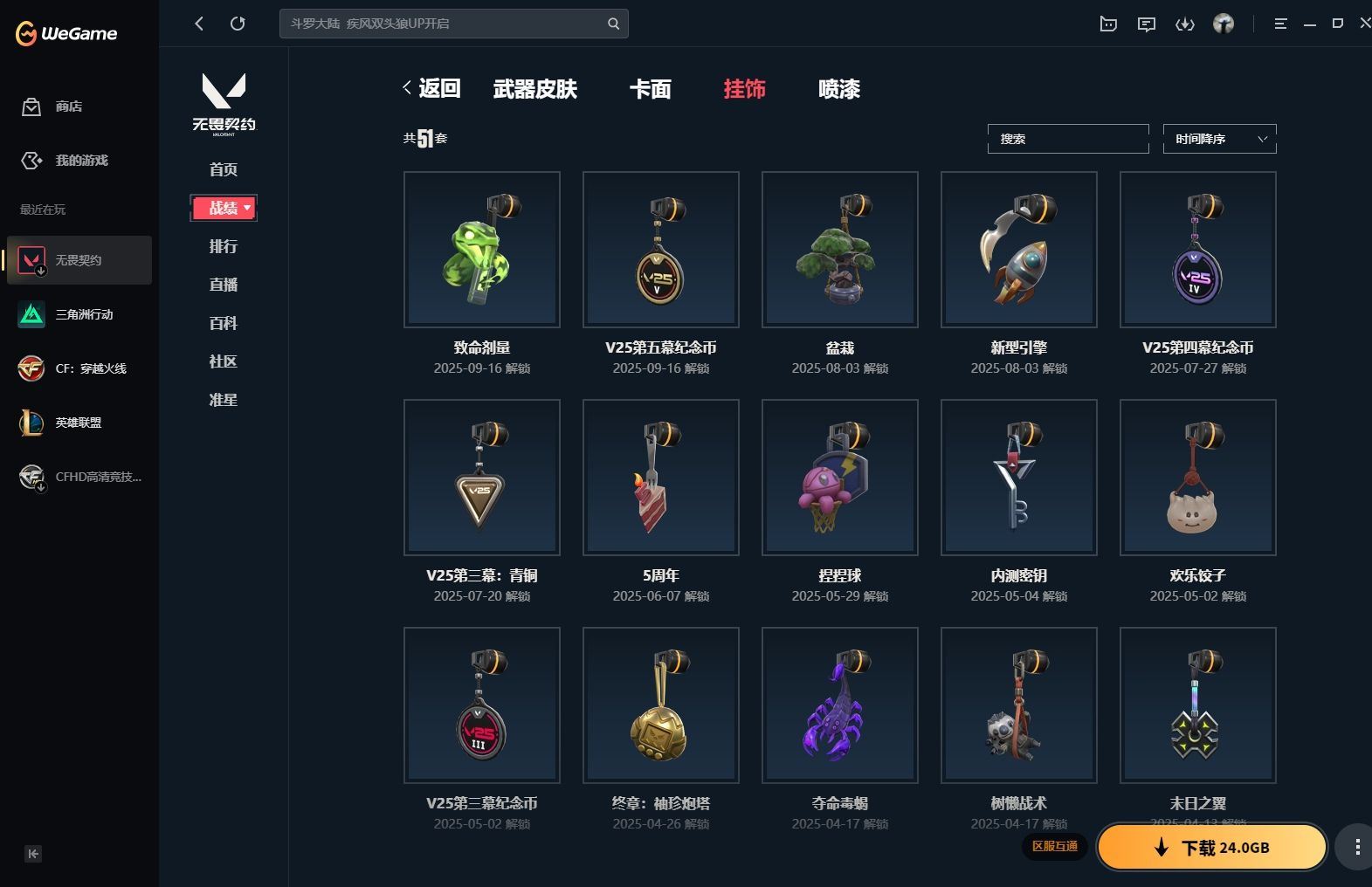Viewport: 1372px width, 887px height.
Task: Open the messages chat icon
Action: pyautogui.click(x=1147, y=24)
